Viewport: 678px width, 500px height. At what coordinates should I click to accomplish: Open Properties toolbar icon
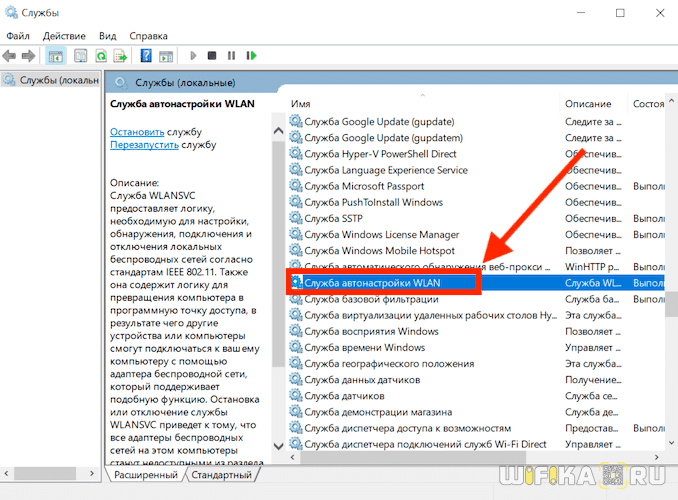pos(80,56)
